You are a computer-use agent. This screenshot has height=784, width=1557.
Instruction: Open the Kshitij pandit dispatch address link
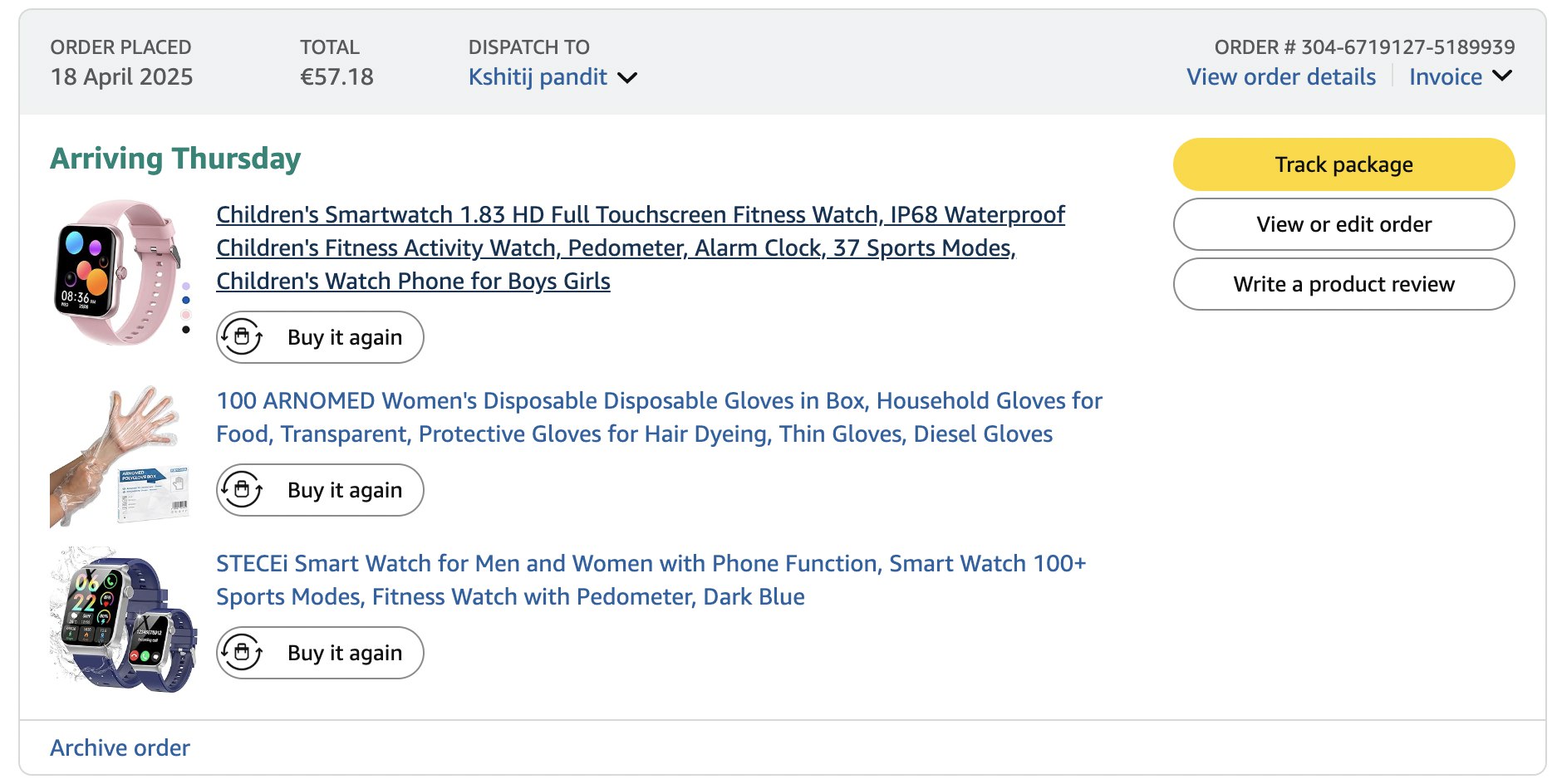point(538,77)
